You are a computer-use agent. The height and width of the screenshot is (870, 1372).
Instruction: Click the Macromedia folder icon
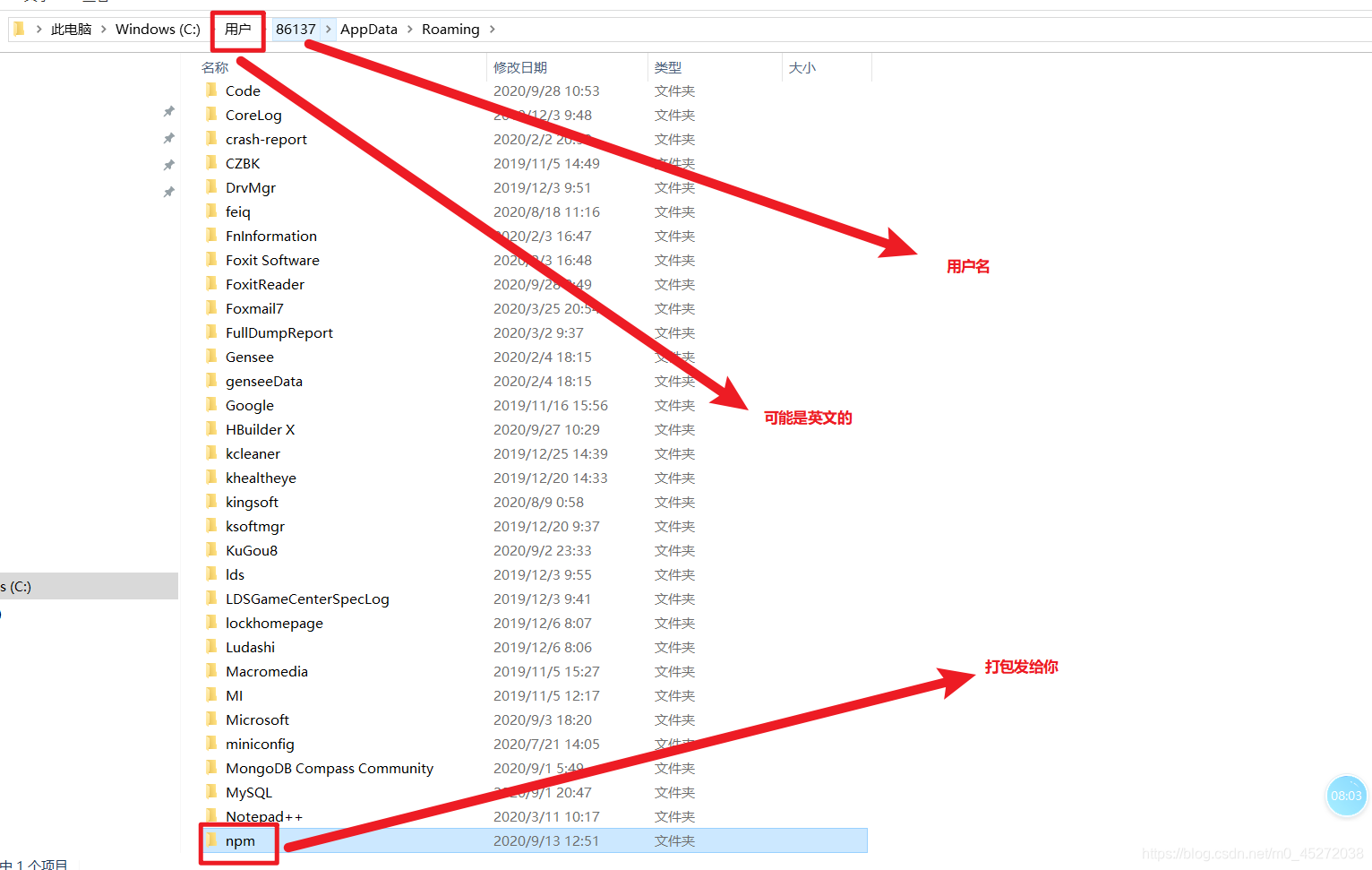[x=211, y=670]
